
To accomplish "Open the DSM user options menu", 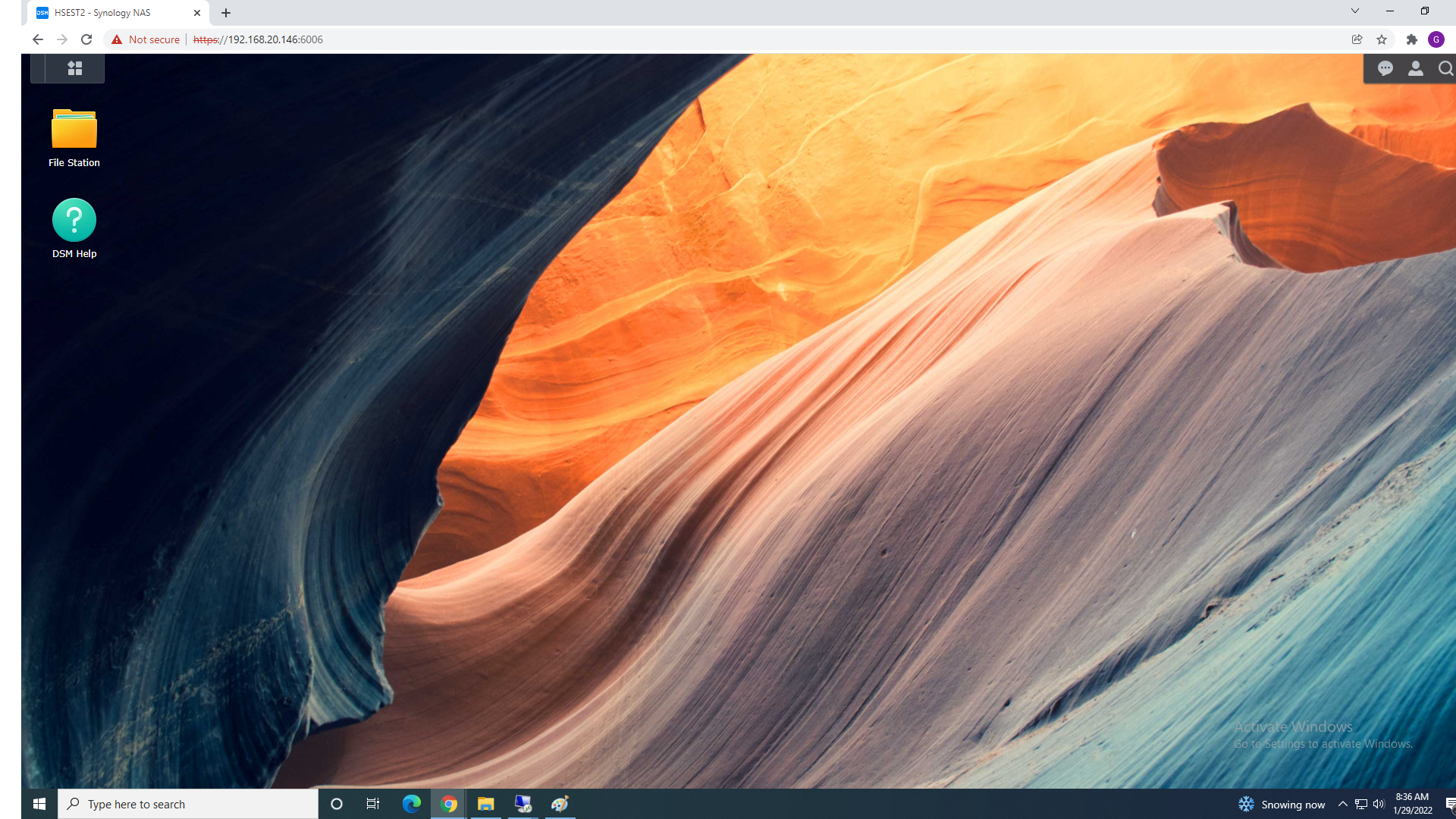I will (x=1415, y=69).
